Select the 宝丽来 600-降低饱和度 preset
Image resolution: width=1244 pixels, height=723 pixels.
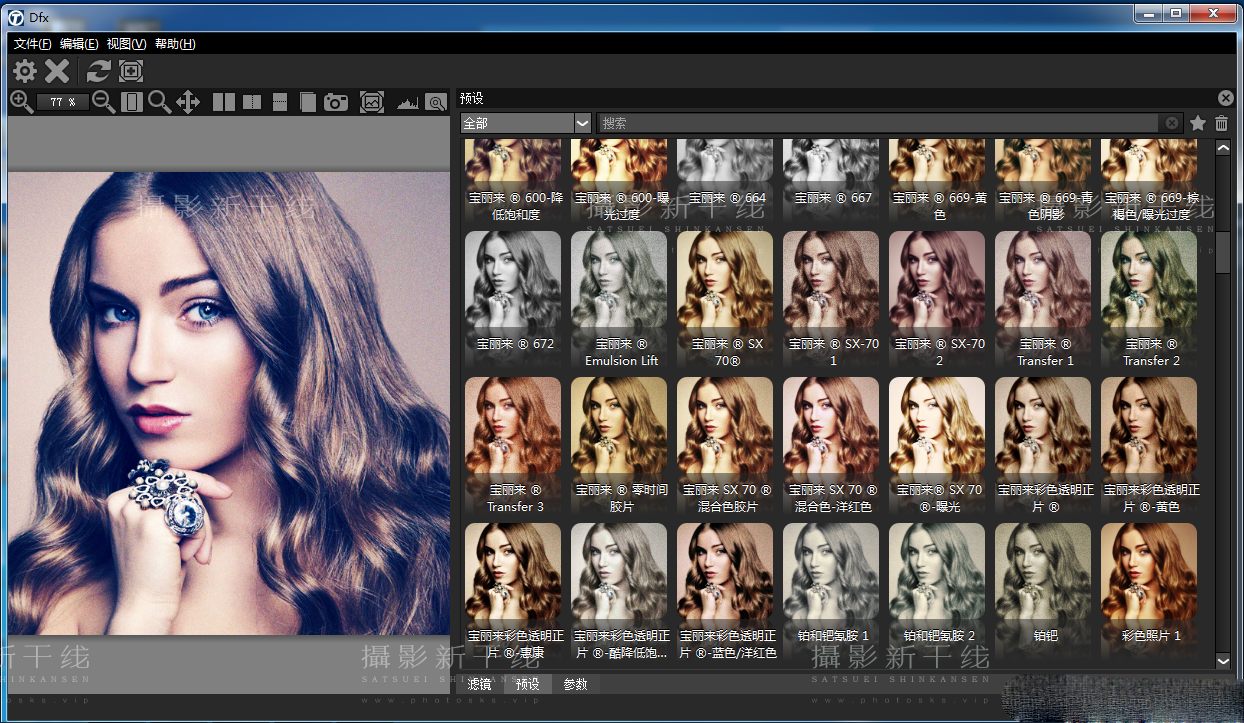[515, 181]
